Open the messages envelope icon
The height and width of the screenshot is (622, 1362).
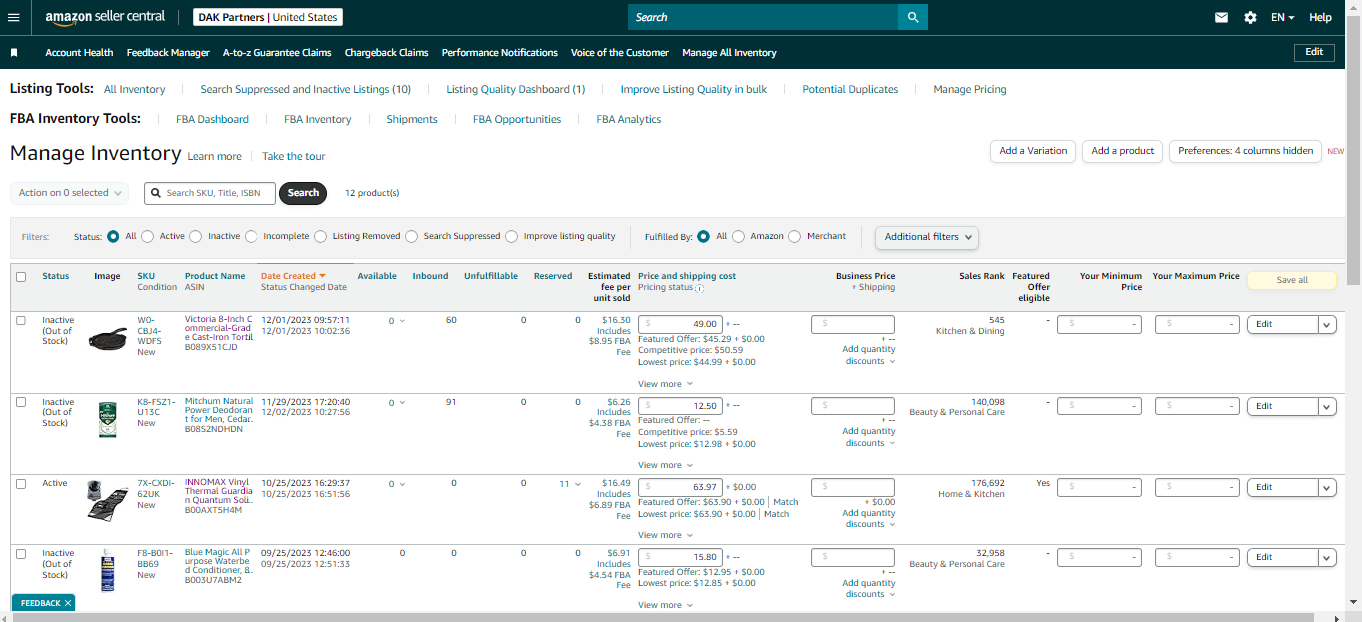click(1221, 17)
